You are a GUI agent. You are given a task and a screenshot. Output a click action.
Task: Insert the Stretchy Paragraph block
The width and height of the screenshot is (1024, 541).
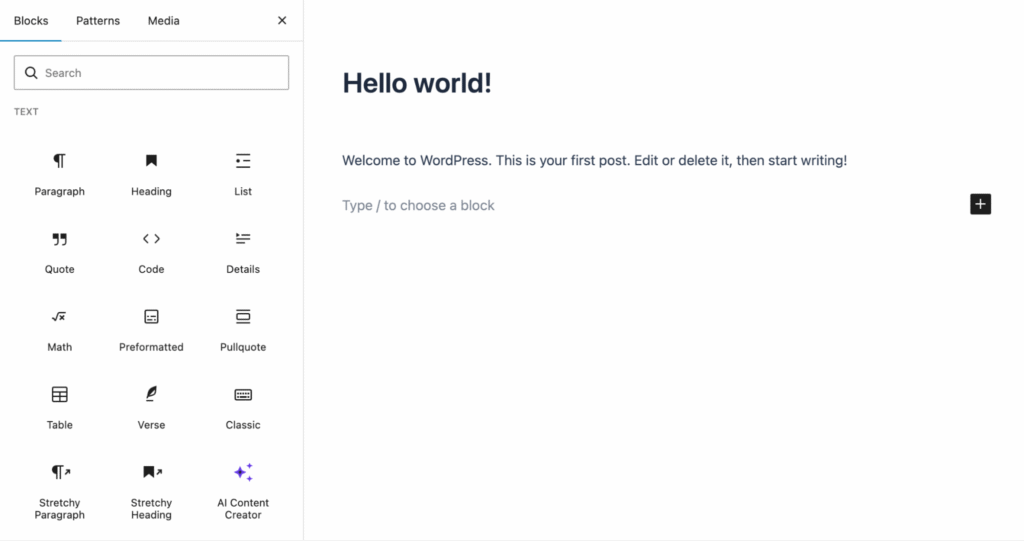(60, 490)
